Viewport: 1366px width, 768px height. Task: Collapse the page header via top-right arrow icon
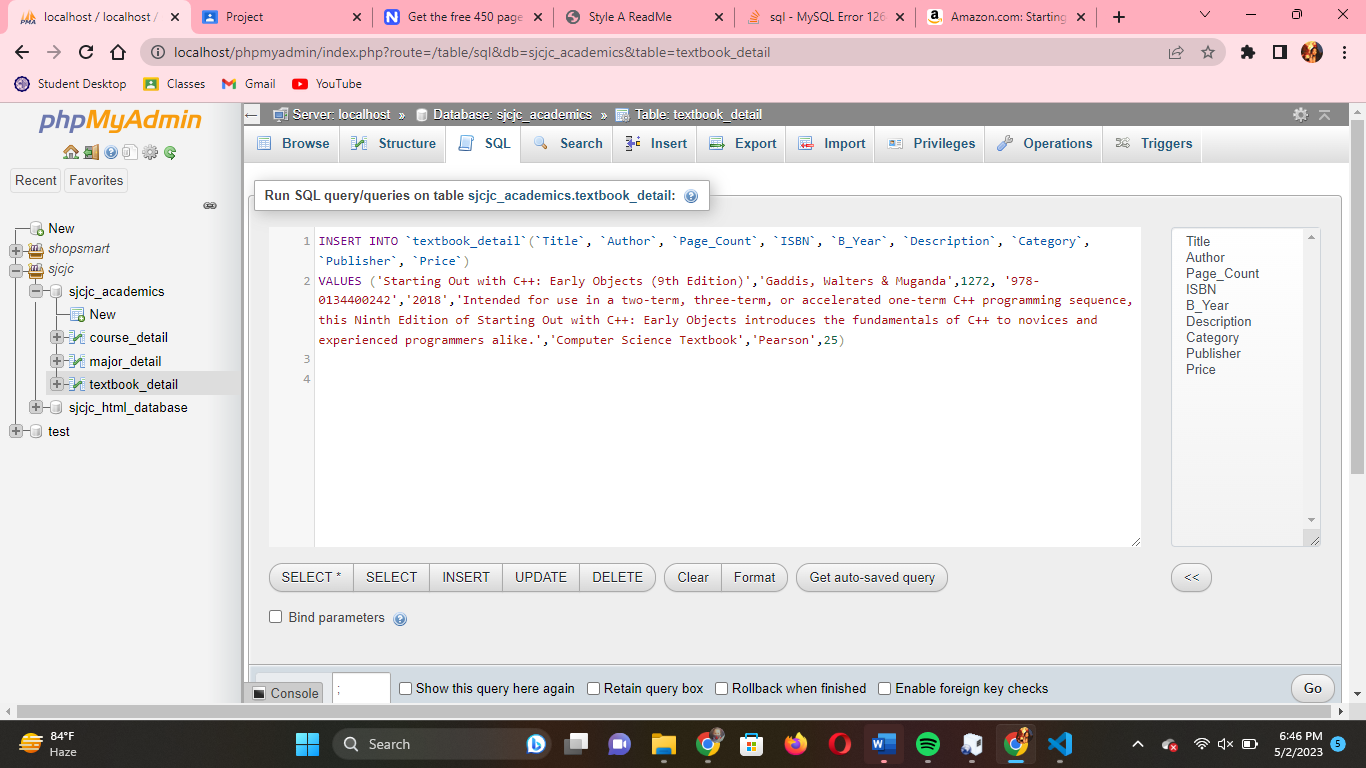tap(1324, 115)
